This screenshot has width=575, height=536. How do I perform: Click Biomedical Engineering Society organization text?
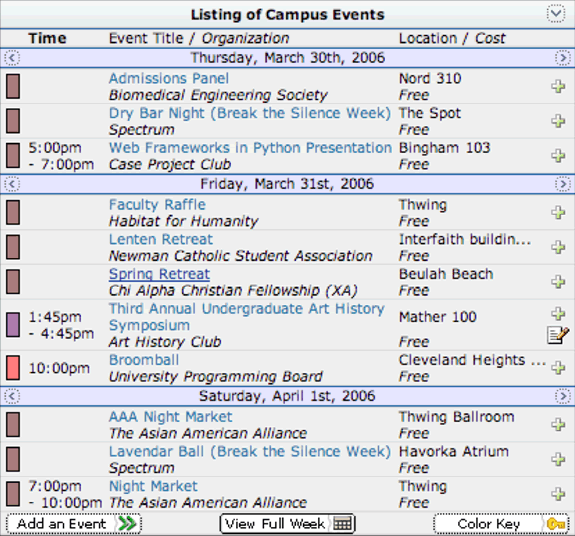pos(218,95)
